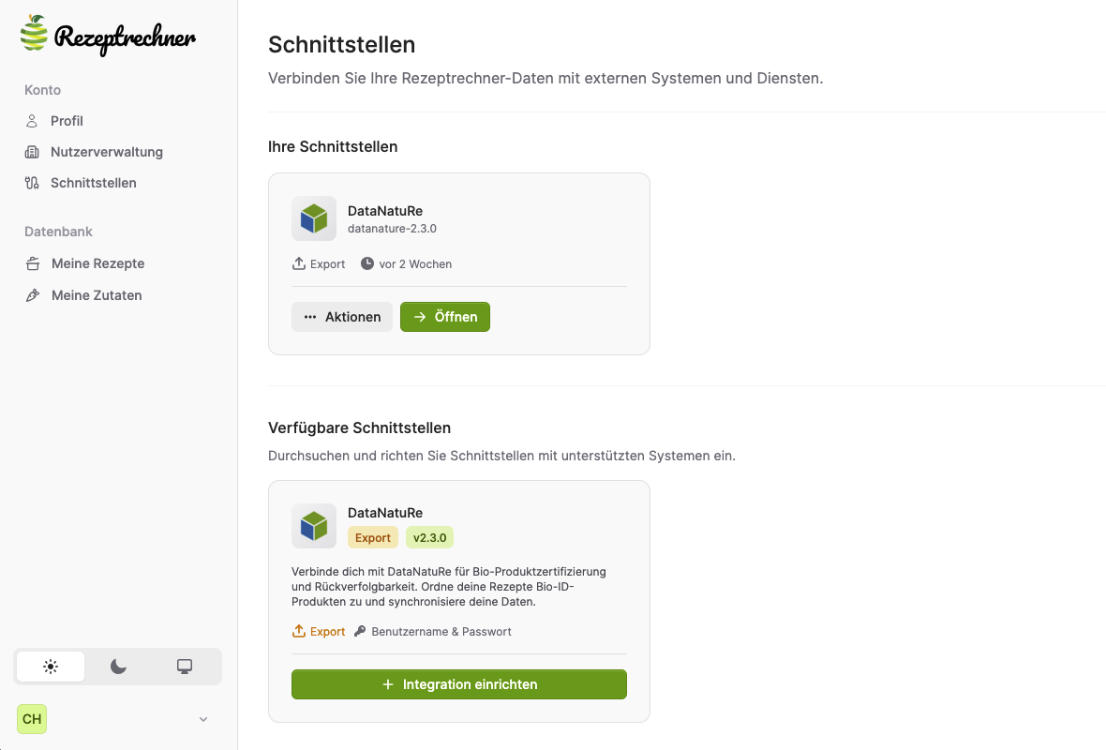Viewport: 1106px width, 750px height.
Task: Click the Meine Rezepte chef hat icon
Action: [x=32, y=264]
